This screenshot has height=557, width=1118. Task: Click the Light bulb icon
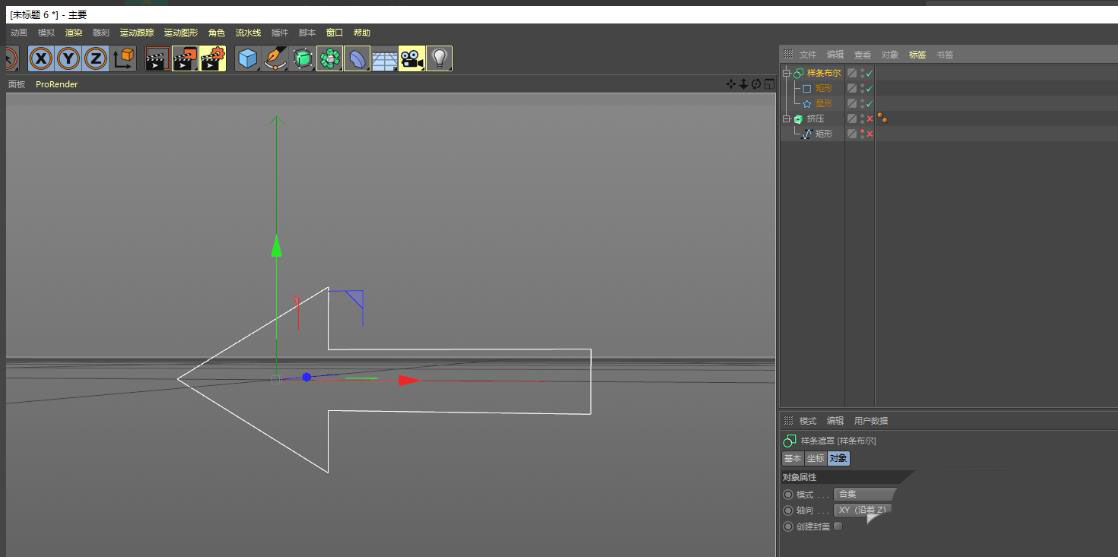pyautogui.click(x=440, y=59)
